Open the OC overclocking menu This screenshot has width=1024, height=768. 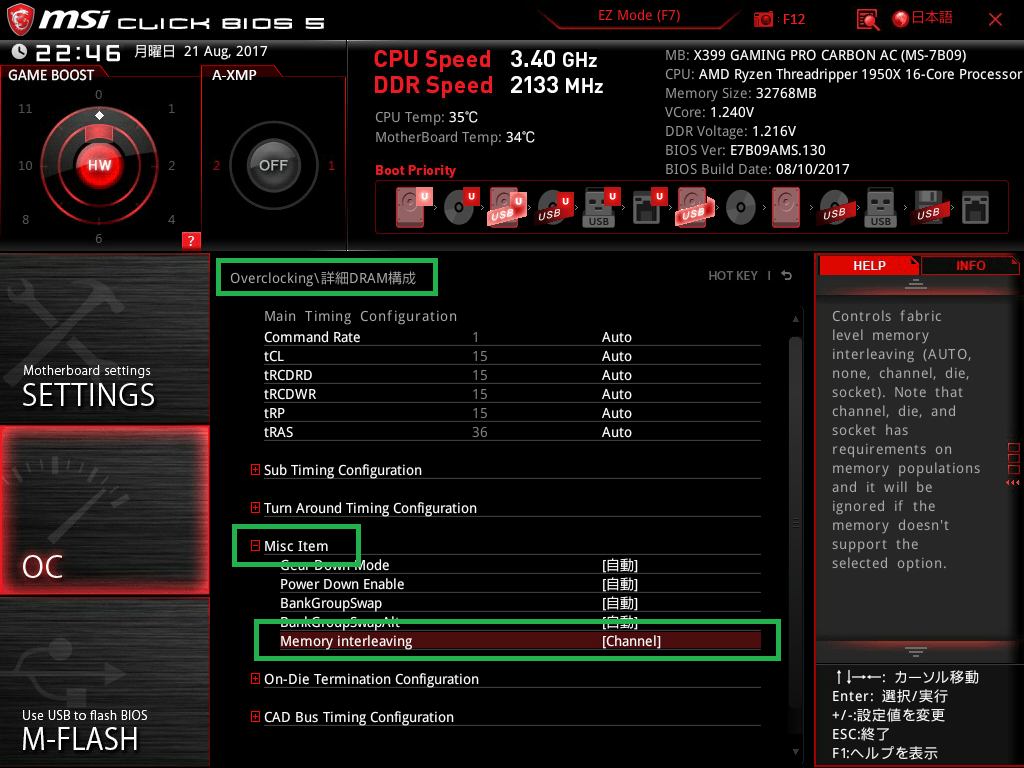click(104, 510)
